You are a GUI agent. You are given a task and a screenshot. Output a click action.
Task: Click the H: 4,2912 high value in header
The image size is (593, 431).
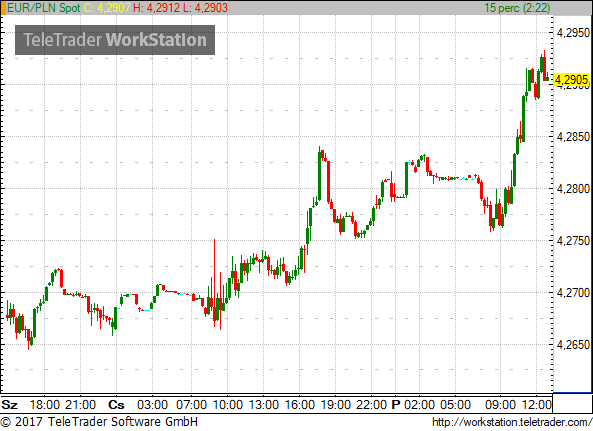coord(156,8)
